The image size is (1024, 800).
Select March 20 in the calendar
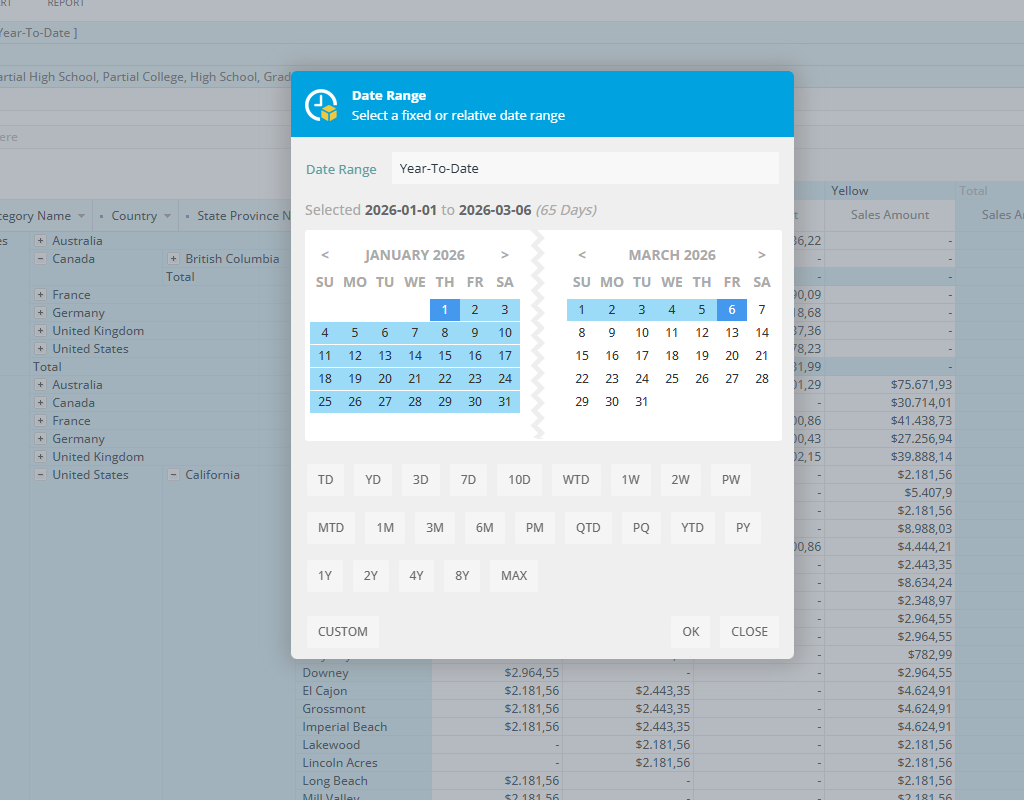point(732,356)
